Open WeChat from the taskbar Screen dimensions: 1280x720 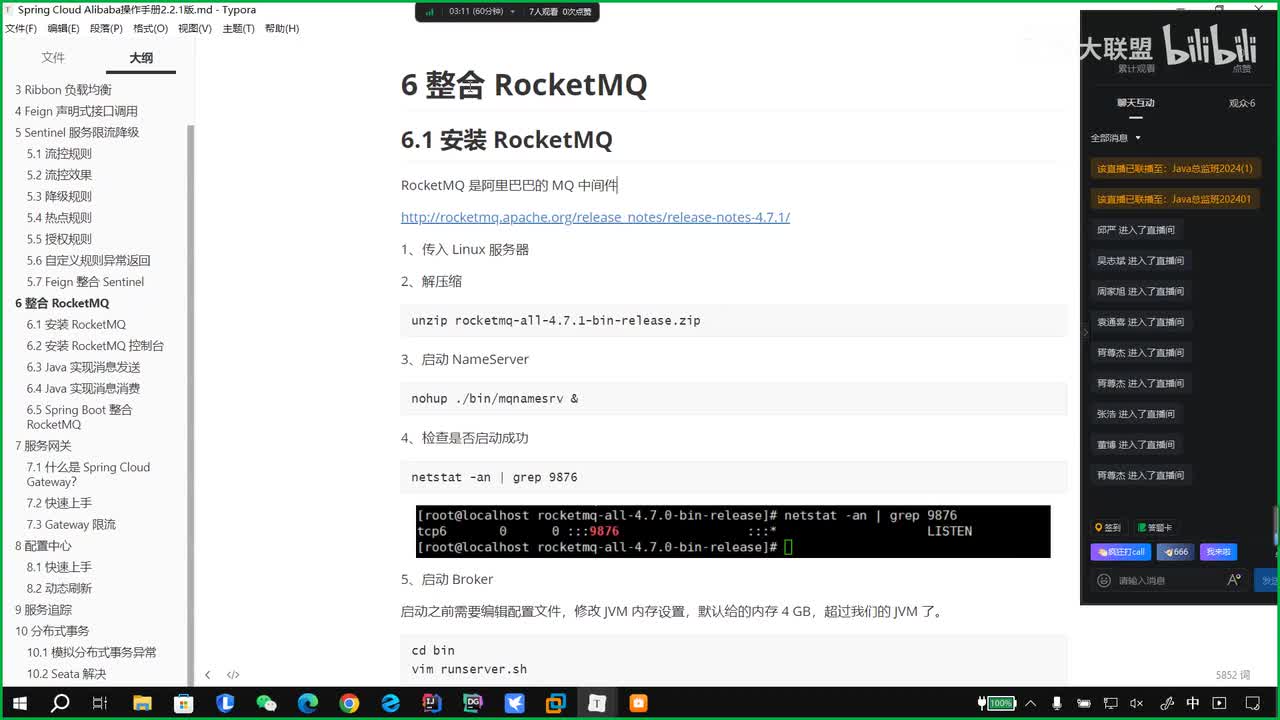pyautogui.click(x=266, y=703)
